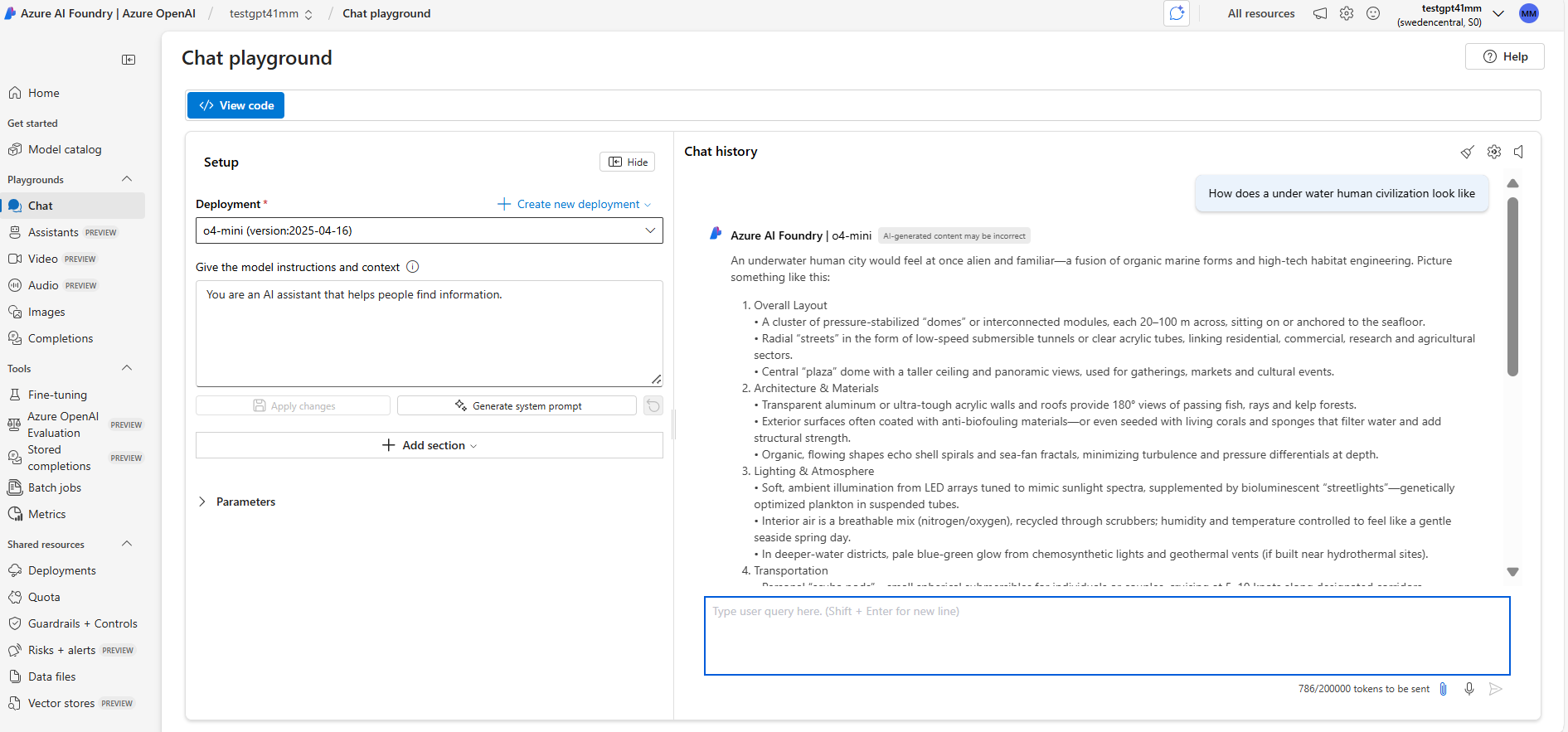Click the system instructions text area

(x=430, y=333)
